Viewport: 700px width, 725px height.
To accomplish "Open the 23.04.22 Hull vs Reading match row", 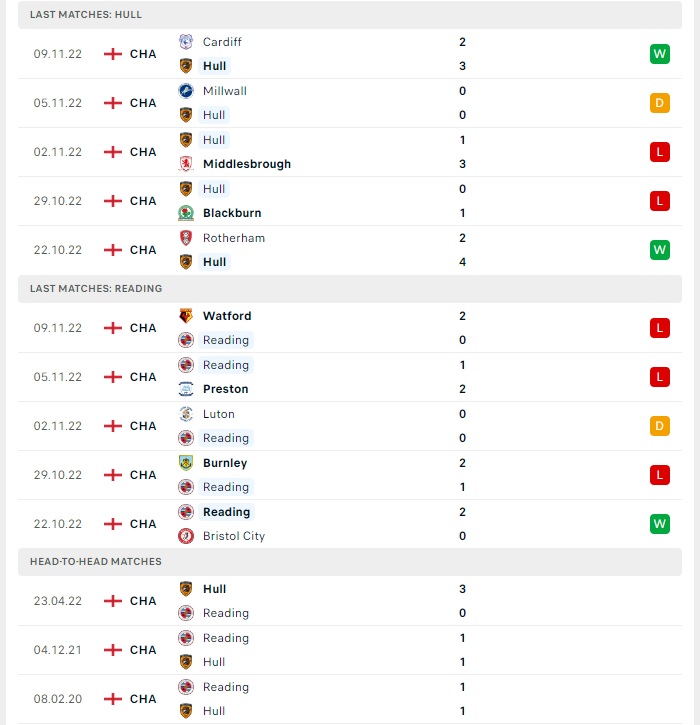I will click(350, 601).
